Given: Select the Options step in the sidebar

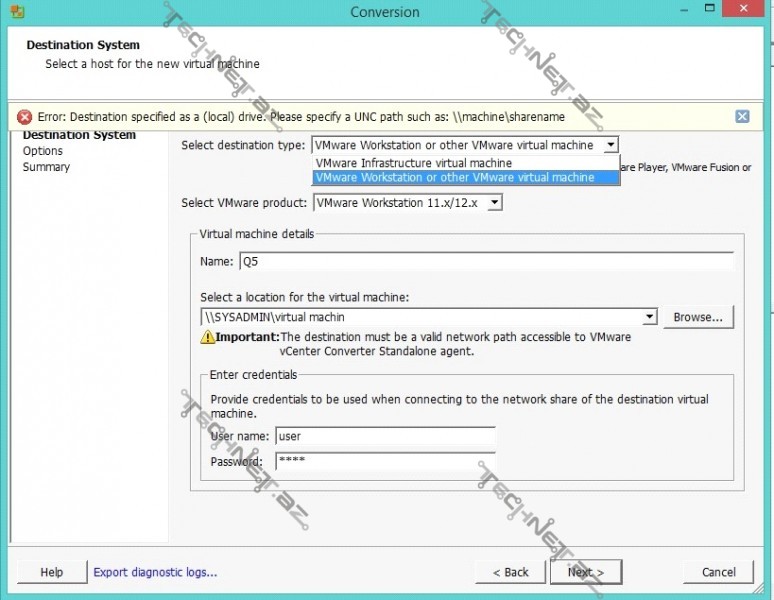Looking at the screenshot, I should (43, 151).
